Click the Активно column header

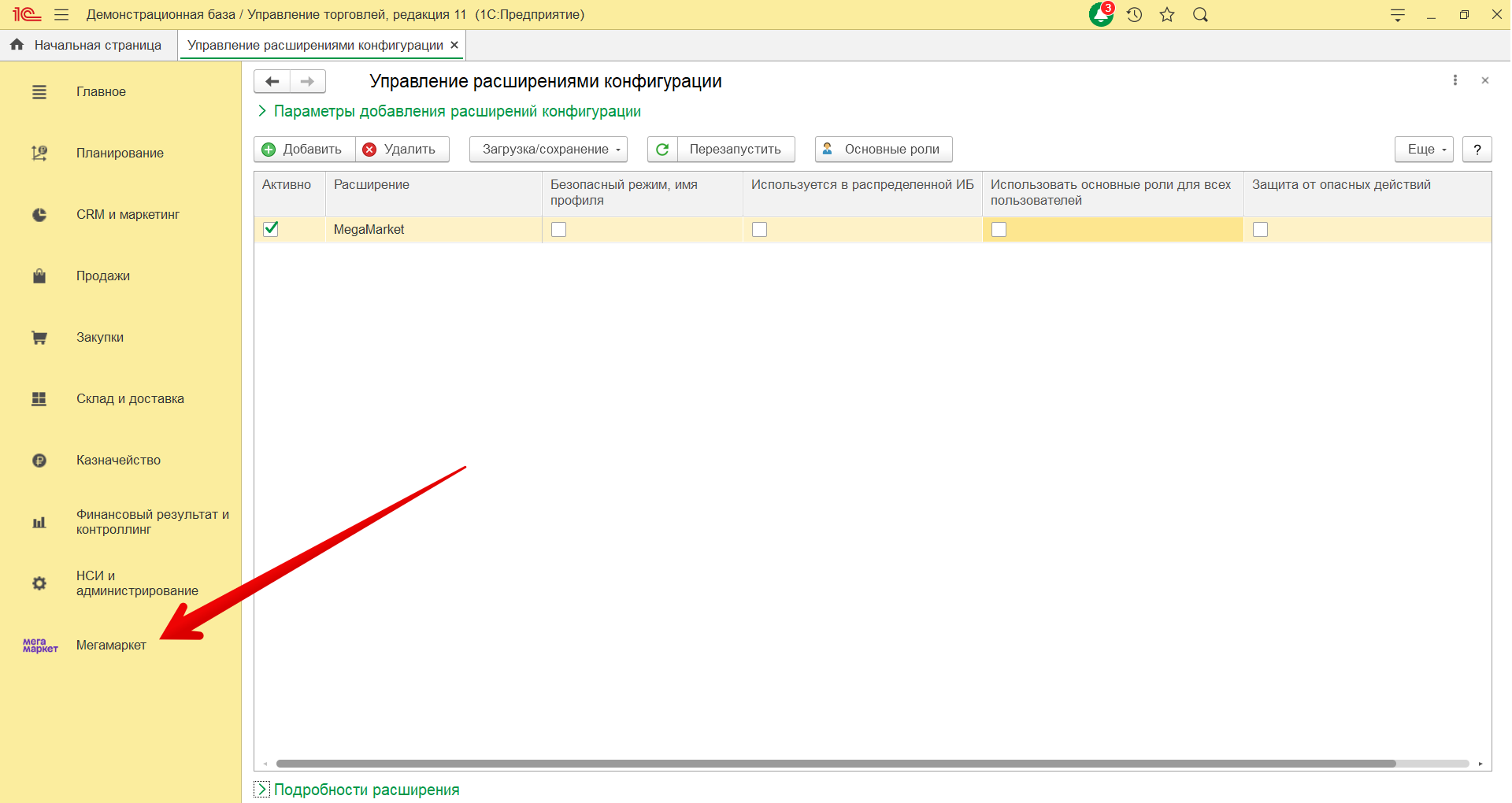(290, 194)
